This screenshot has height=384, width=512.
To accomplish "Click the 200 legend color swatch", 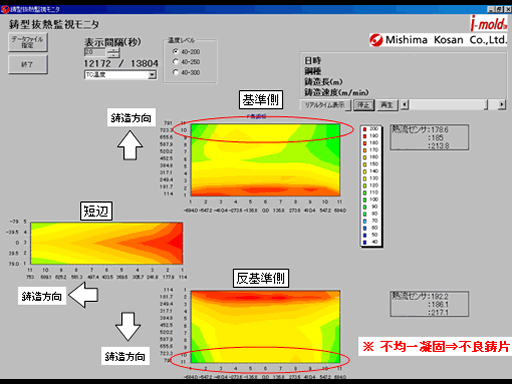I will [365, 129].
